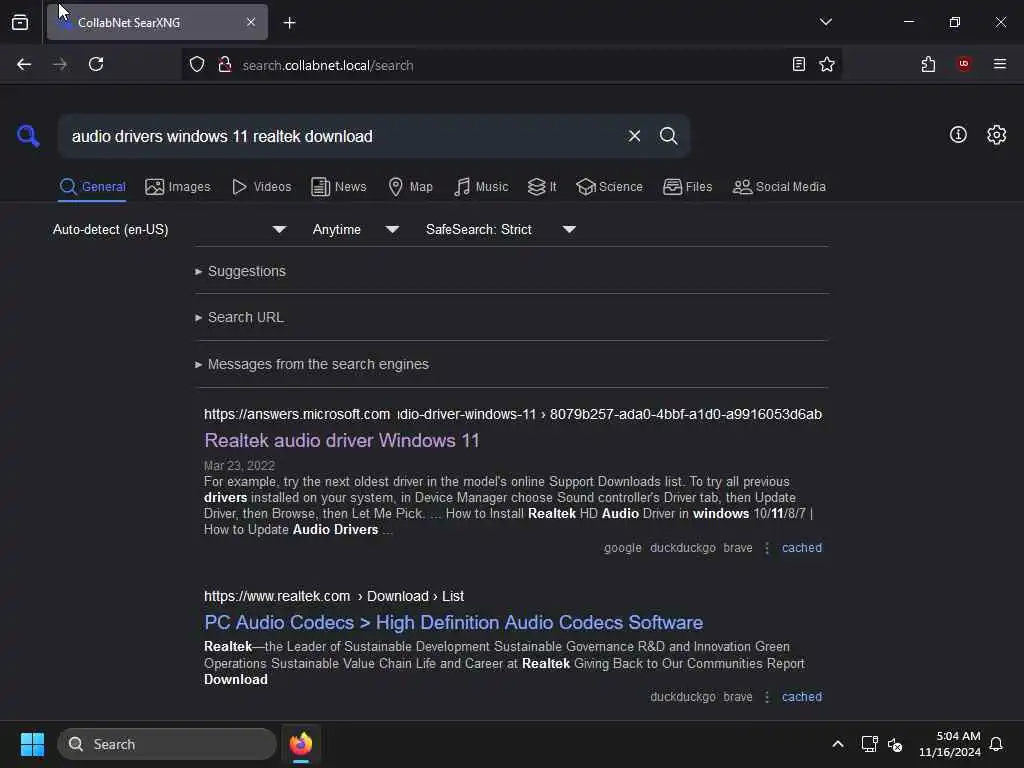Open Realtek audio driver Windows 11 result
The width and height of the screenshot is (1024, 768).
point(342,440)
